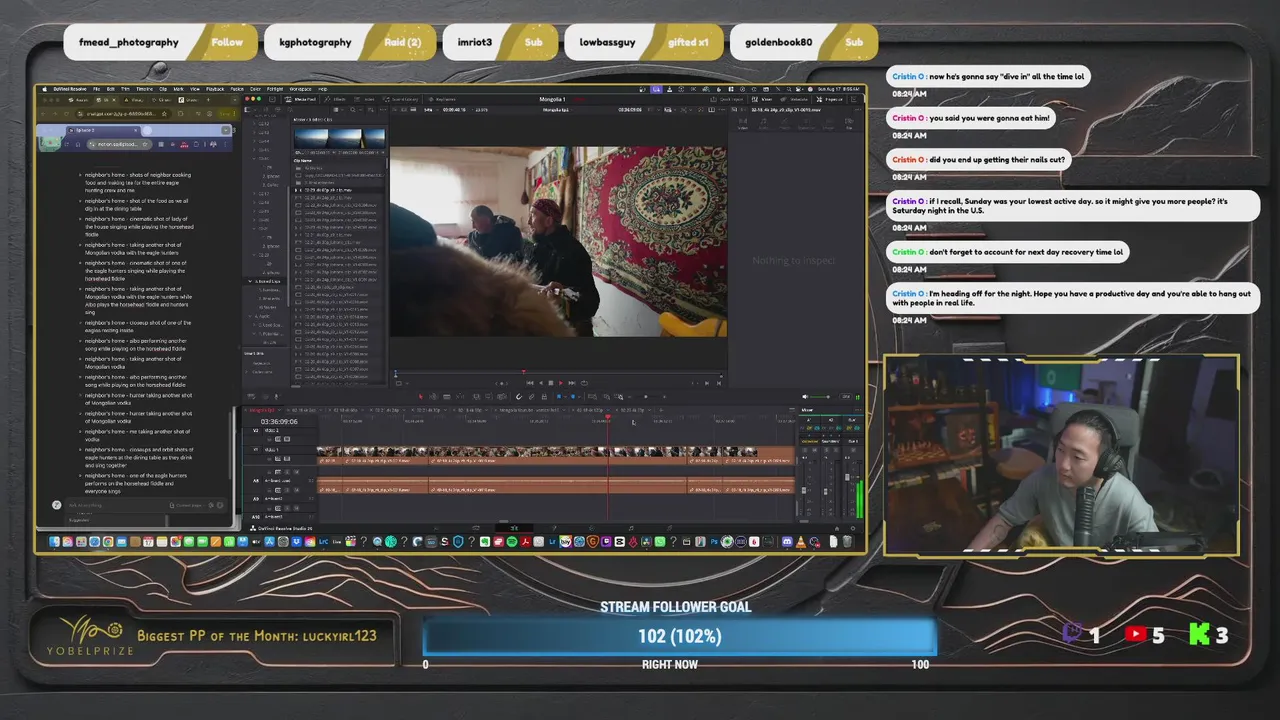Collapse the 3. Exported Clips bin
The width and height of the screenshot is (1280, 720).
coord(250,281)
